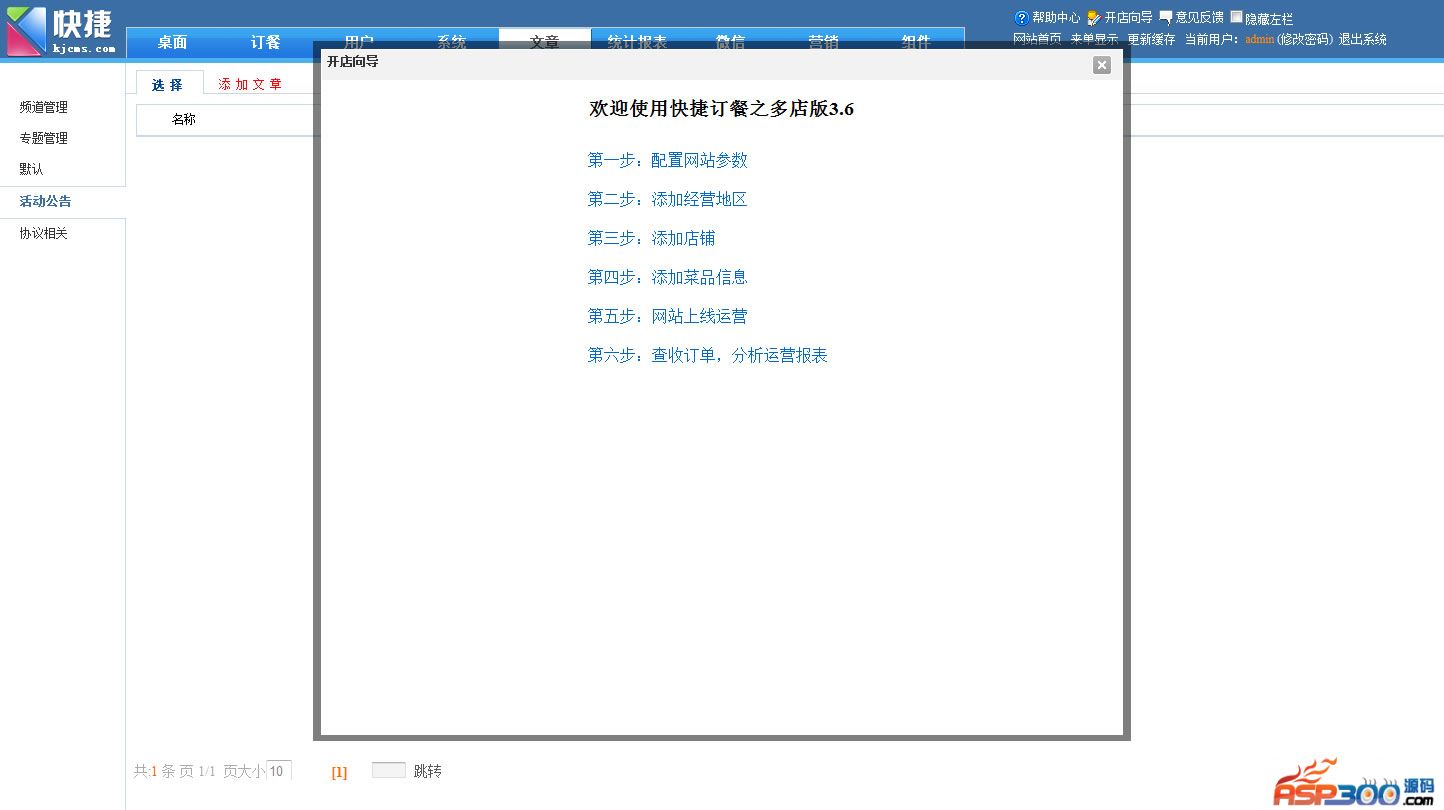The image size is (1444, 810).
Task: Select 专题管理 in the left sidebar
Action: click(x=44, y=138)
